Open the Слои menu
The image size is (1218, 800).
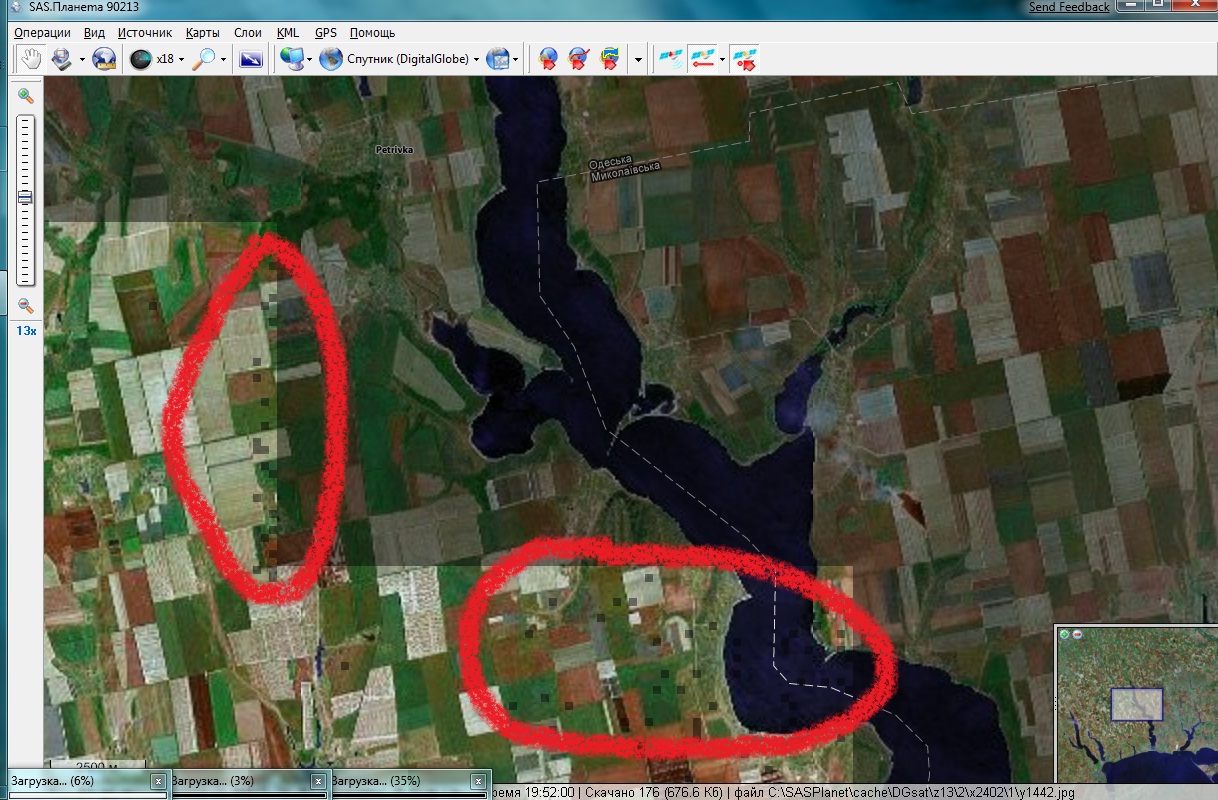click(247, 33)
